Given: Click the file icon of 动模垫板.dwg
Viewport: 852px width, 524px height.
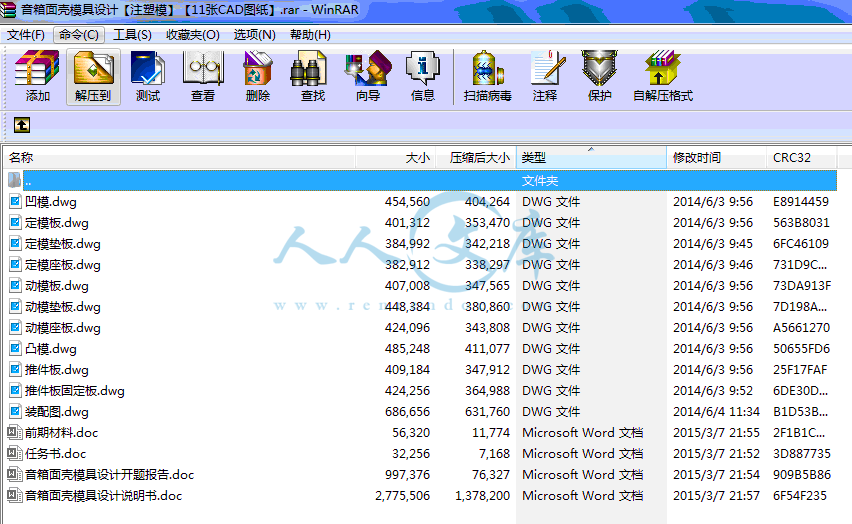Looking at the screenshot, I should [15, 307].
